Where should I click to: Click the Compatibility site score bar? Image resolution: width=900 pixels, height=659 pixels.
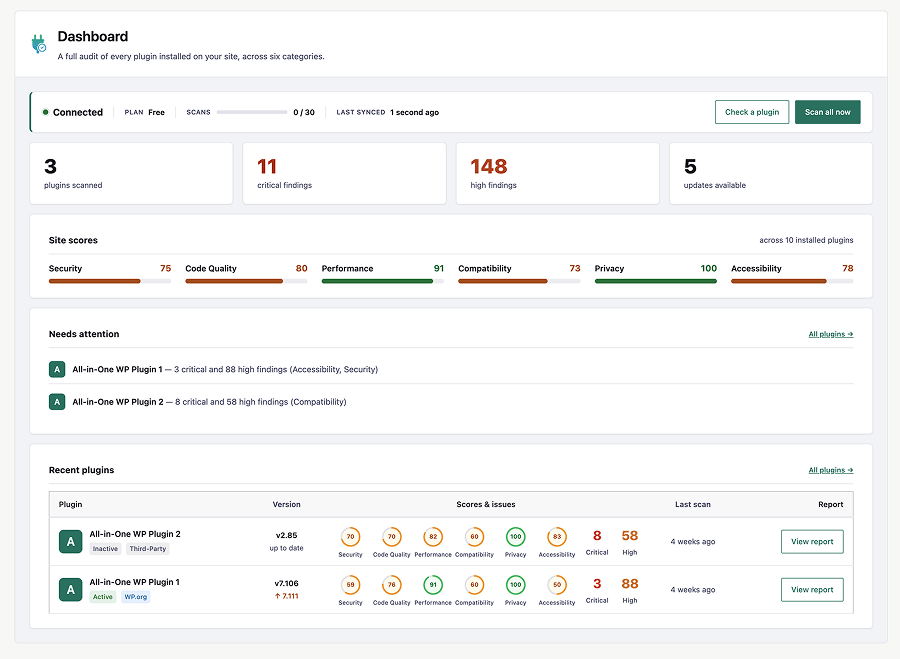coord(519,281)
